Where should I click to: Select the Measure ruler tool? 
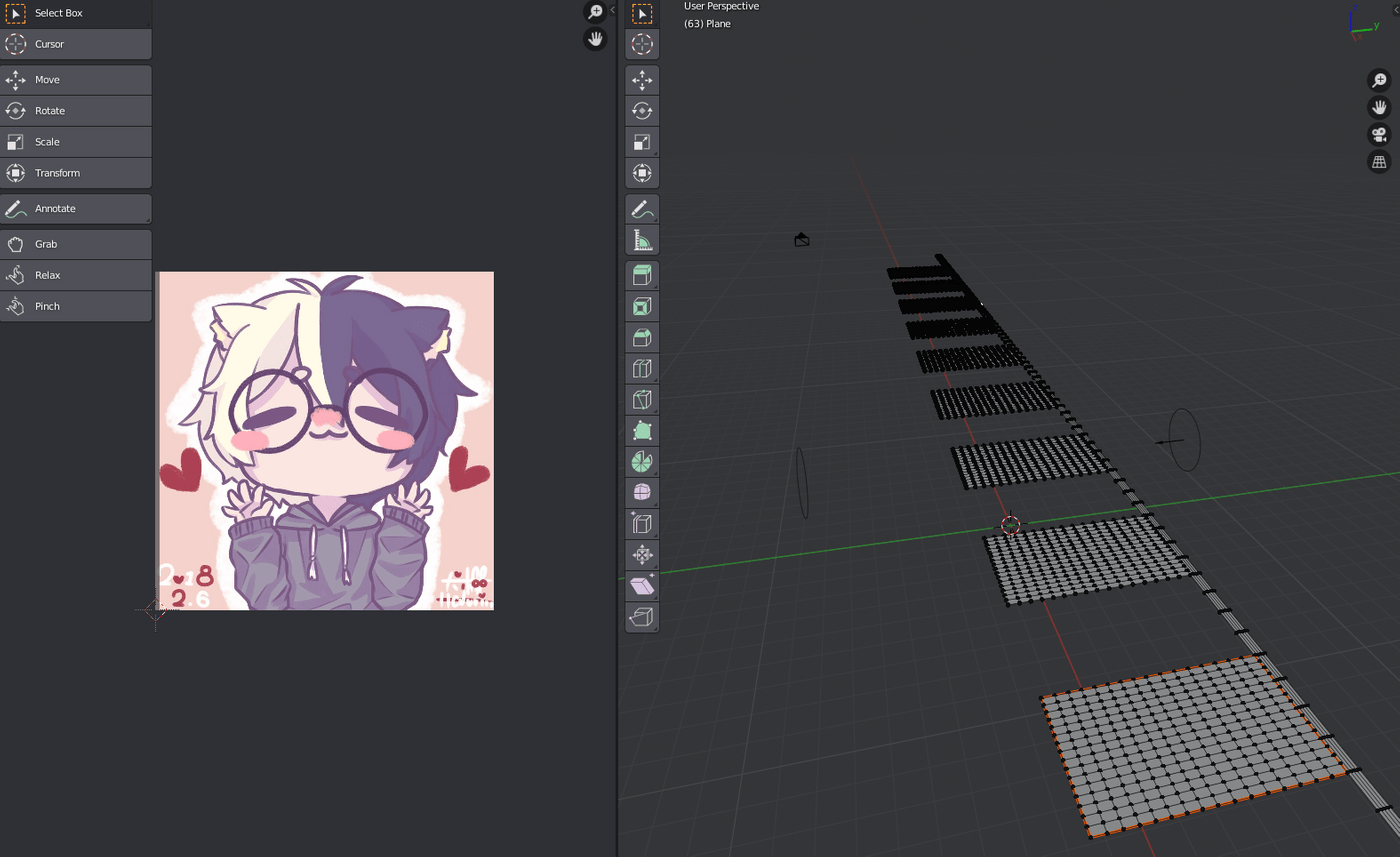click(642, 240)
